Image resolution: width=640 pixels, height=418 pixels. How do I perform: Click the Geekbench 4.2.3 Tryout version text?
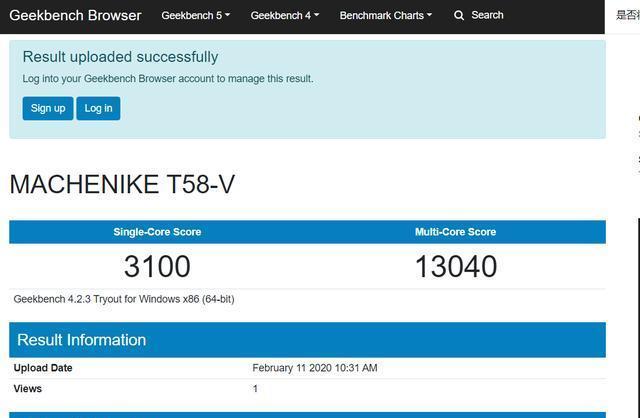click(124, 299)
